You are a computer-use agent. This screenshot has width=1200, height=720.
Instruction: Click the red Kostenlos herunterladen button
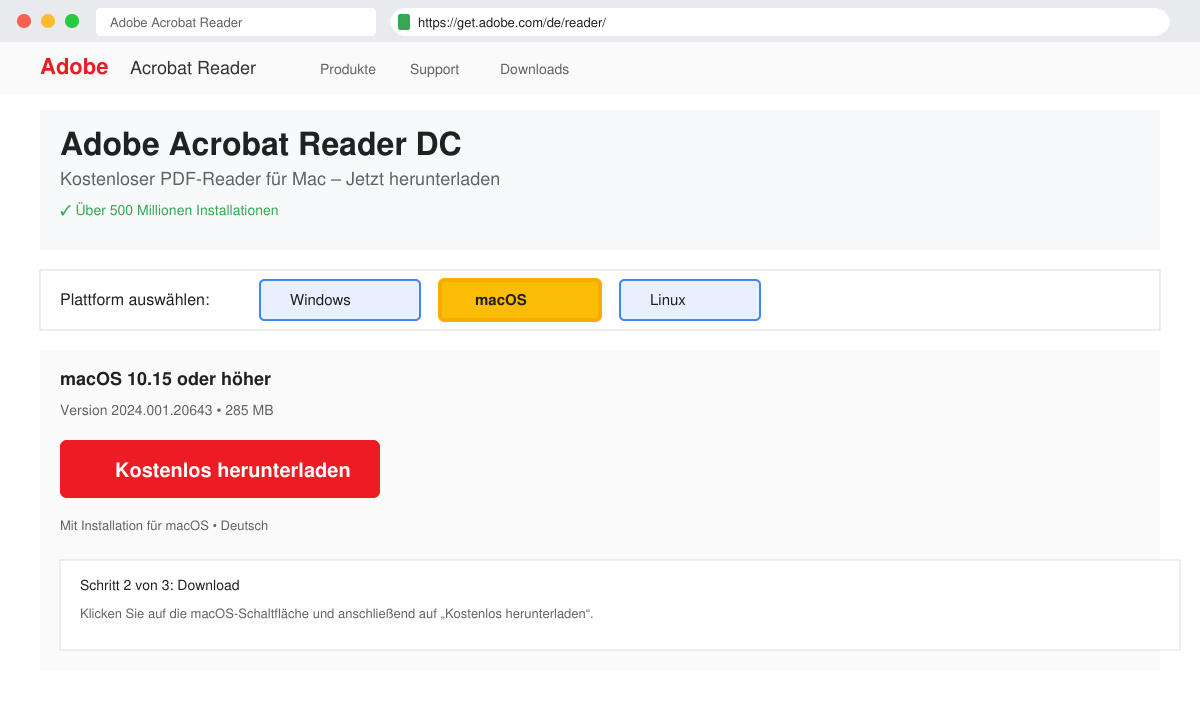[x=220, y=469]
